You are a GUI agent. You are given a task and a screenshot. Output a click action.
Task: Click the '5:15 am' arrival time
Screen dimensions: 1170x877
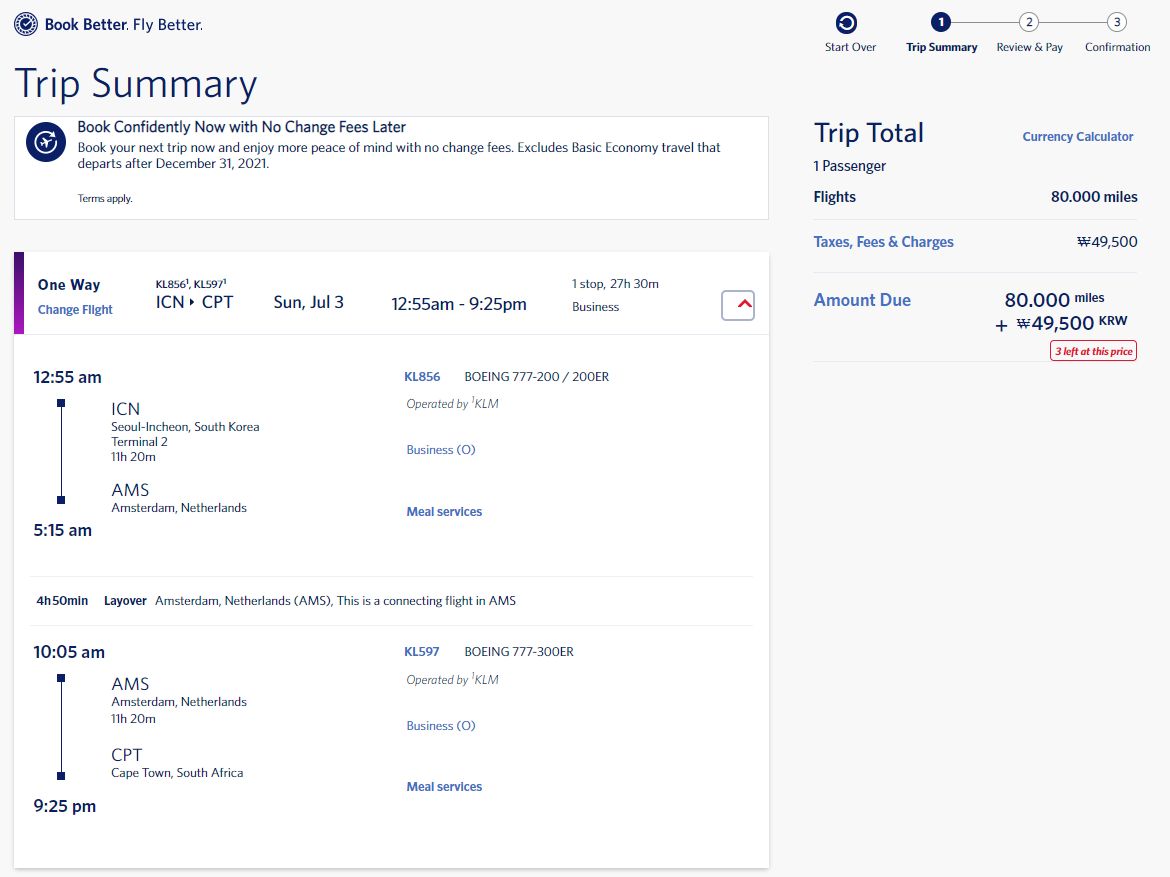[63, 531]
